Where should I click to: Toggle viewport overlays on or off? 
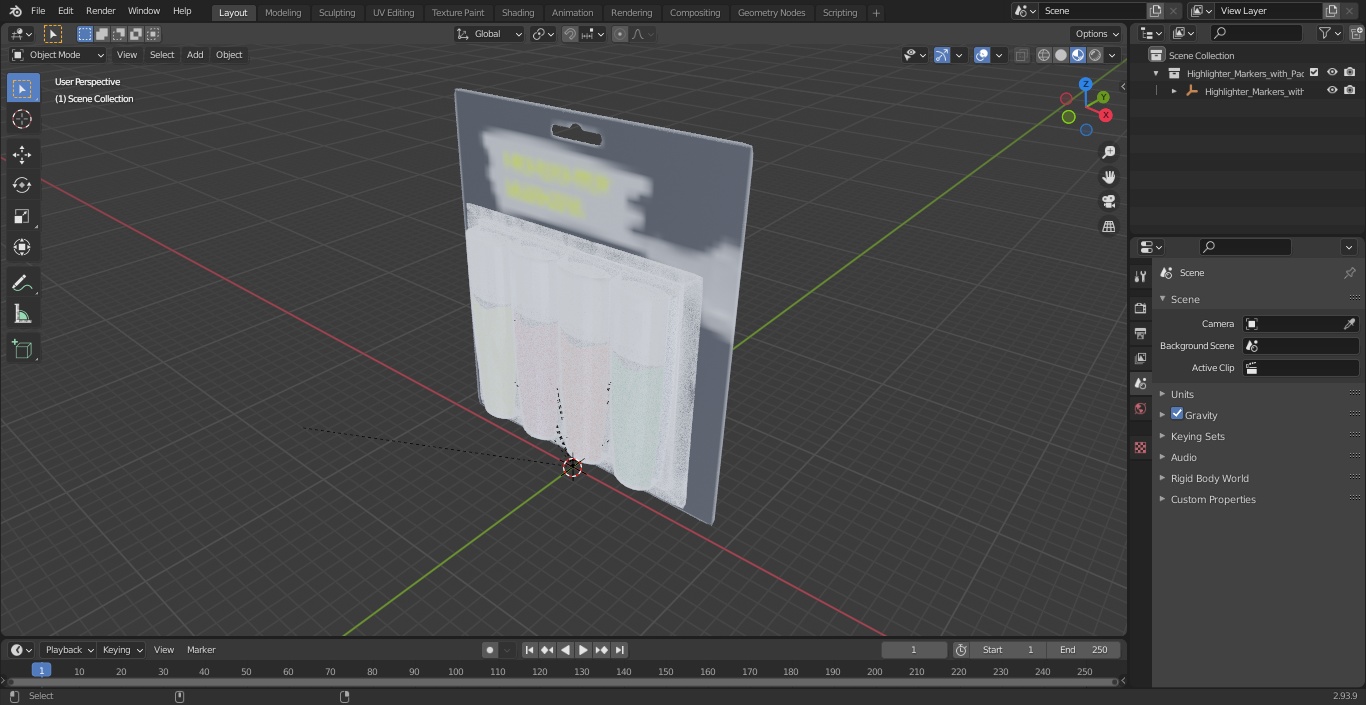point(982,55)
